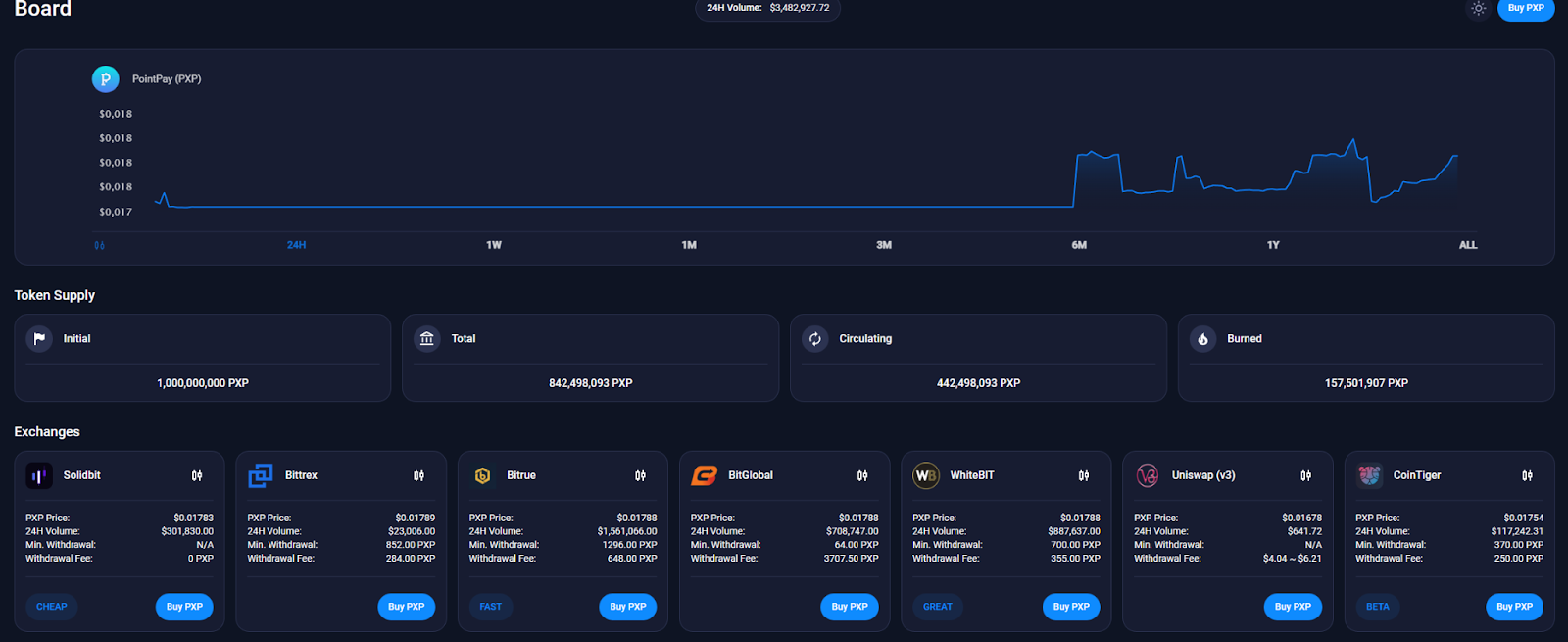The height and width of the screenshot is (642, 1568).
Task: Click the Uniswap (v3) exchange name
Action: [x=1203, y=475]
